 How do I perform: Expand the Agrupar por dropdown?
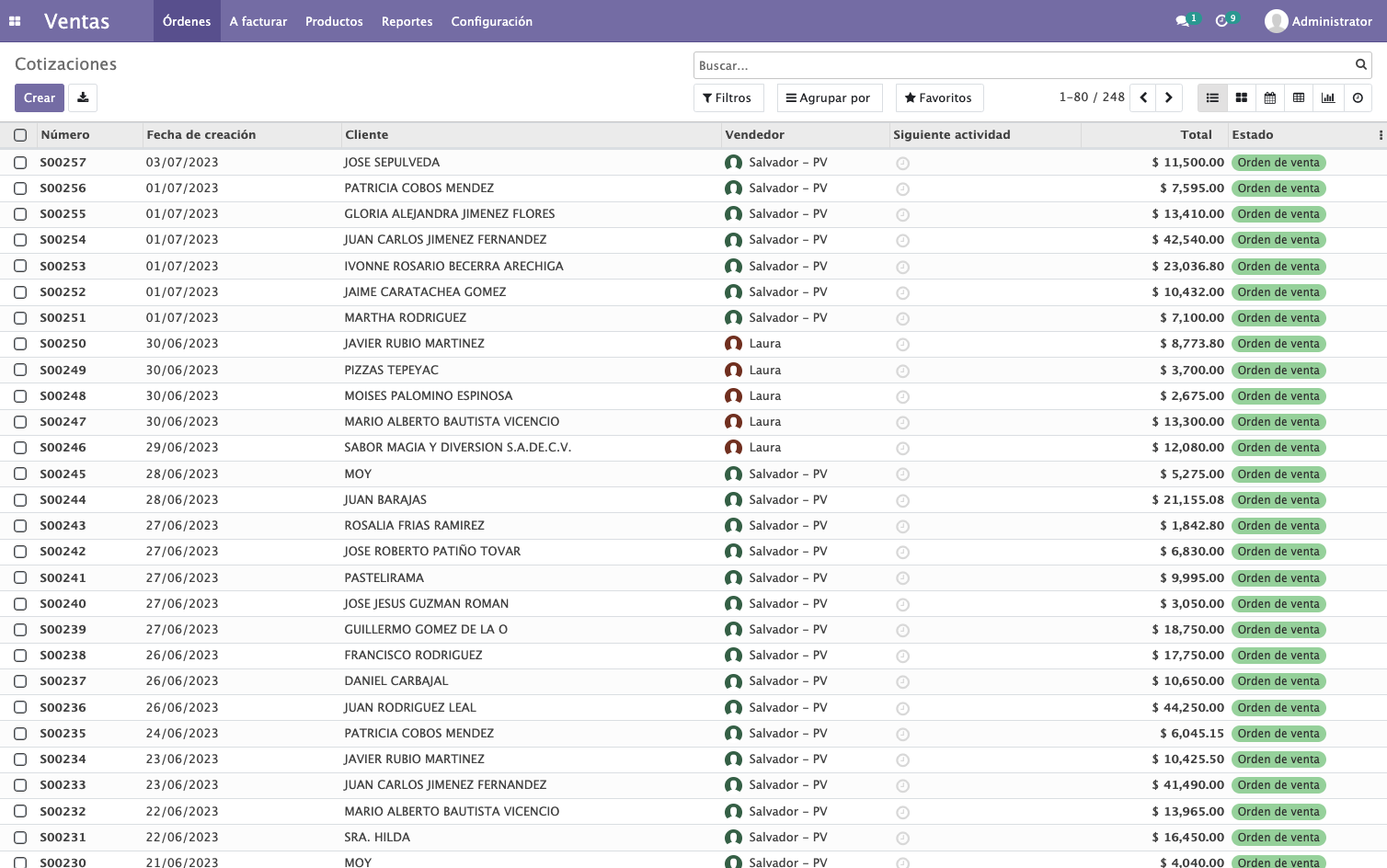[x=829, y=97]
